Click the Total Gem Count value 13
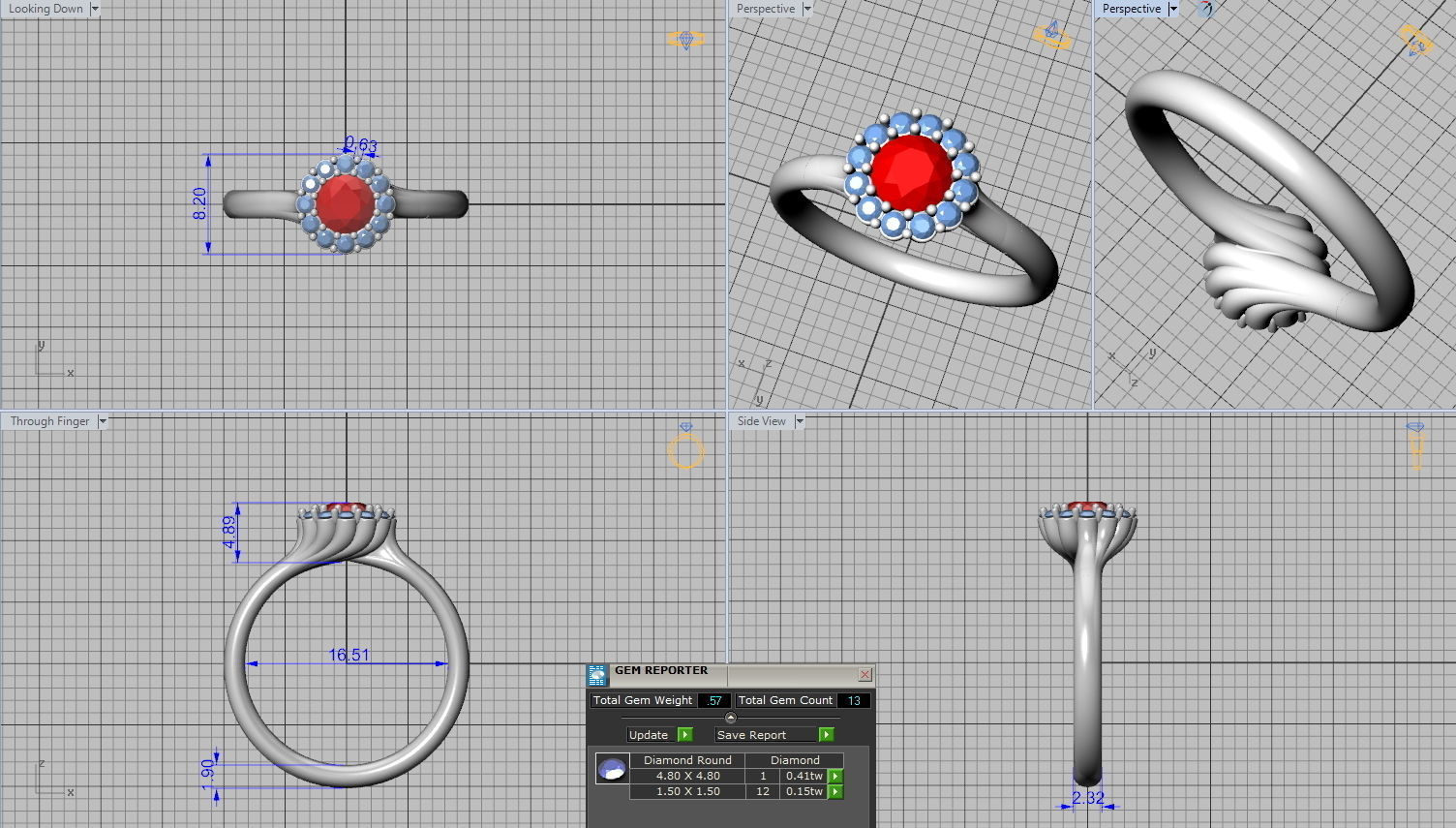The image size is (1456, 828). point(853,700)
